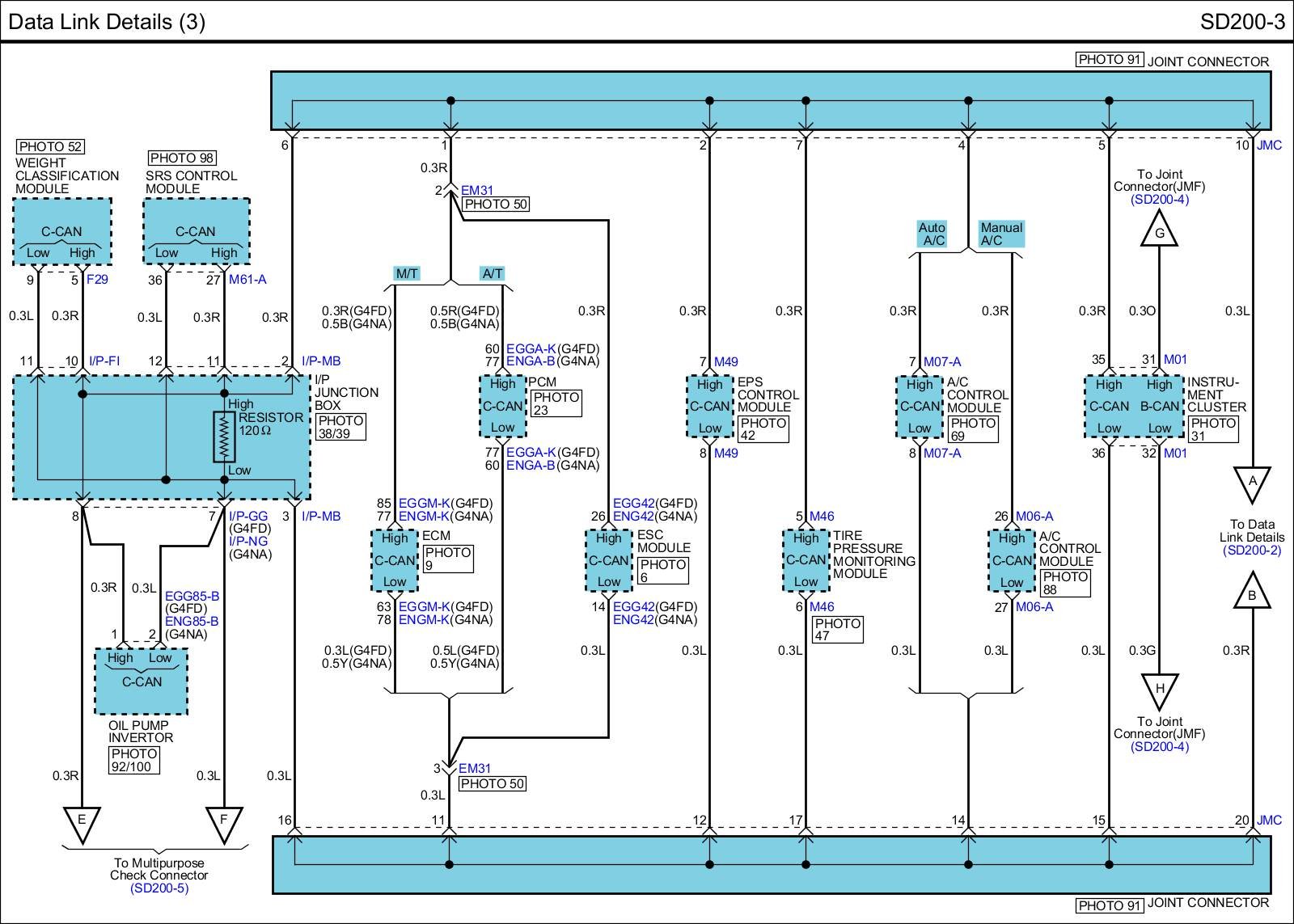Select the A/T variant tag

point(493,273)
